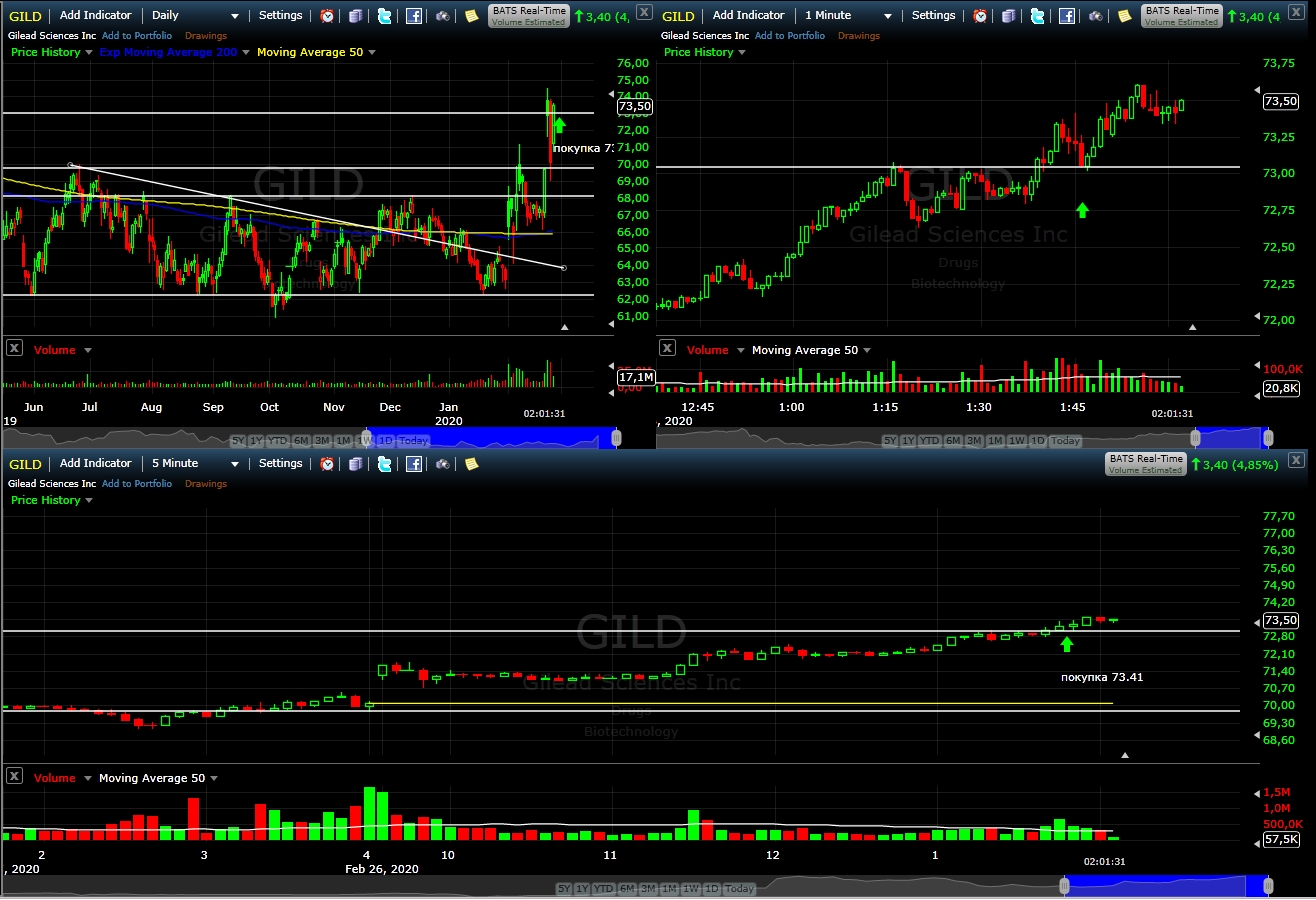
Task: Snapshot the 5 Minute chart with camera
Action: pyautogui.click(x=443, y=464)
